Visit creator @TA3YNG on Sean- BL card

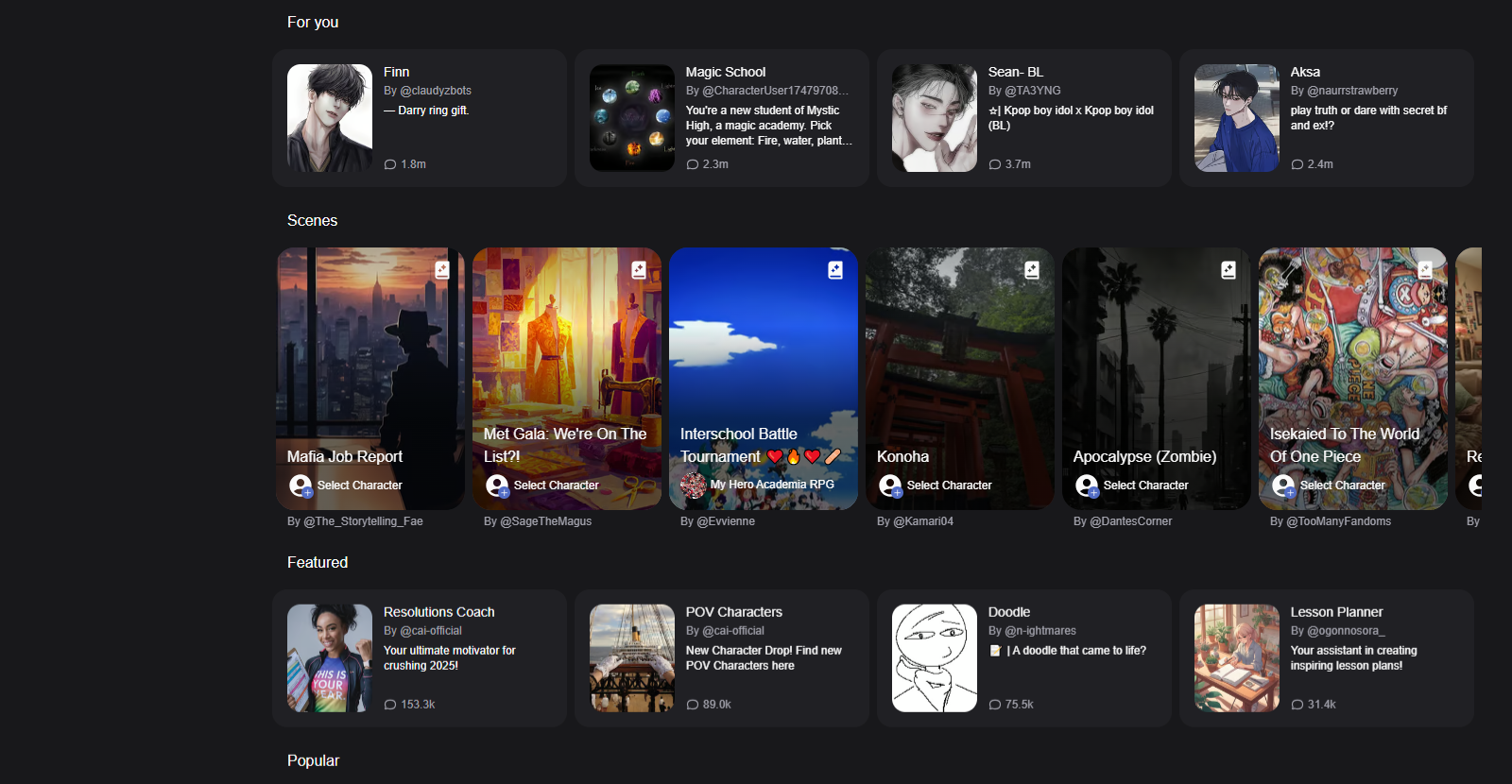click(x=1033, y=91)
